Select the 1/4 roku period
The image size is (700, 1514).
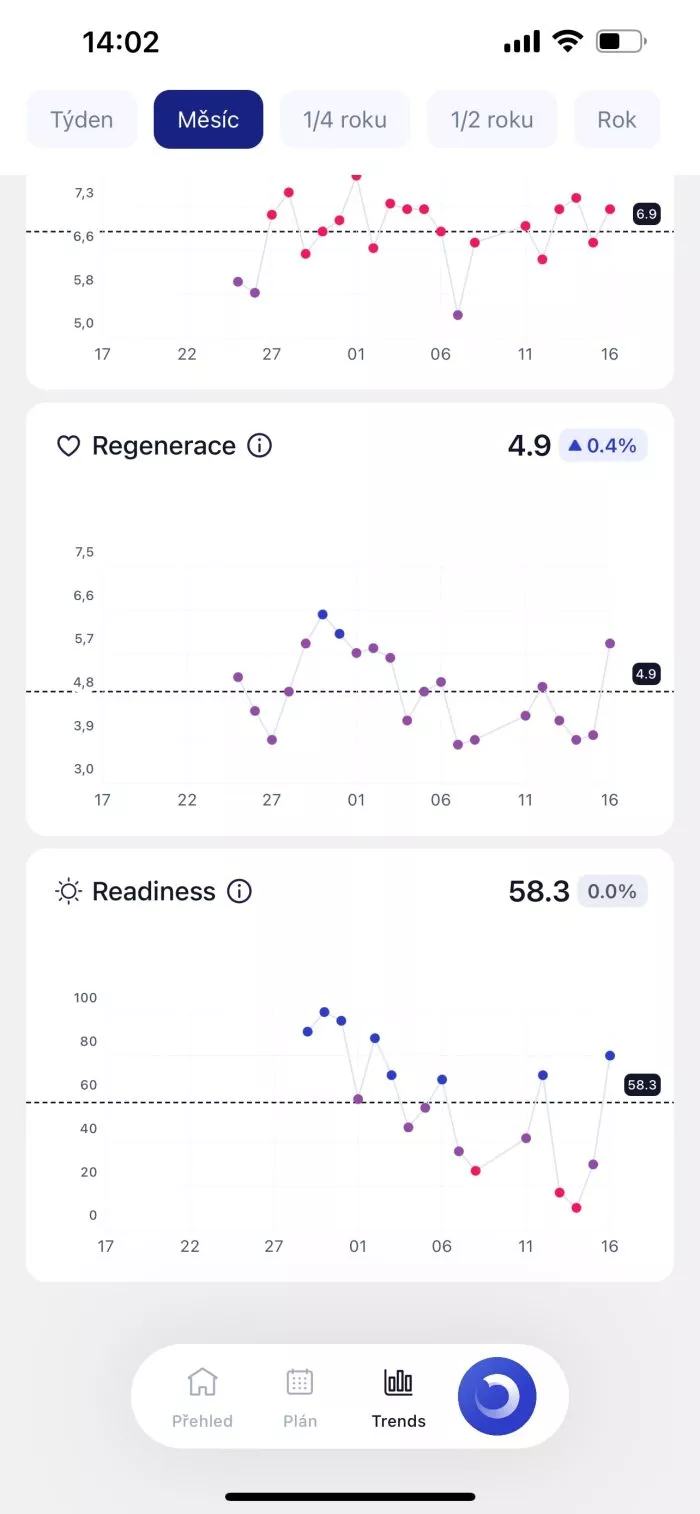point(345,119)
